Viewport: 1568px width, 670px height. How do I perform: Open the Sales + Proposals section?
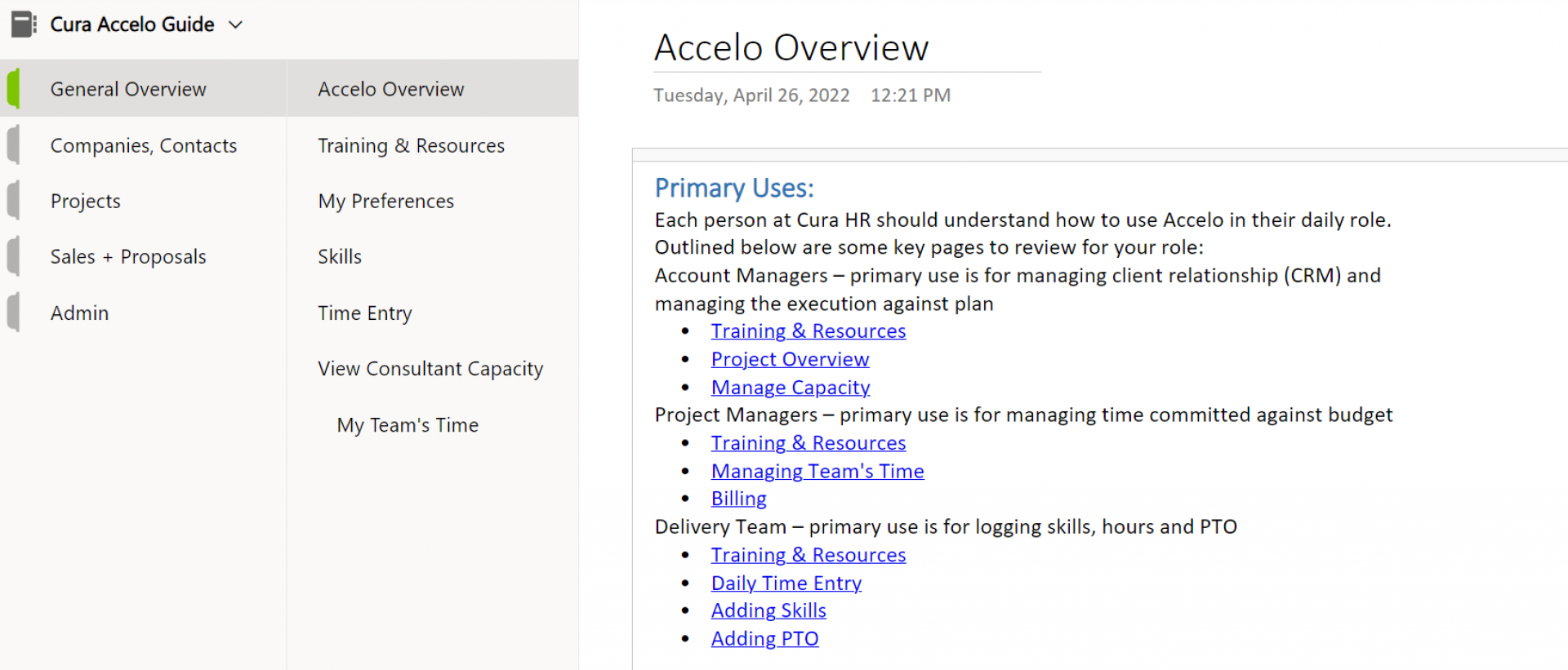tap(143, 256)
